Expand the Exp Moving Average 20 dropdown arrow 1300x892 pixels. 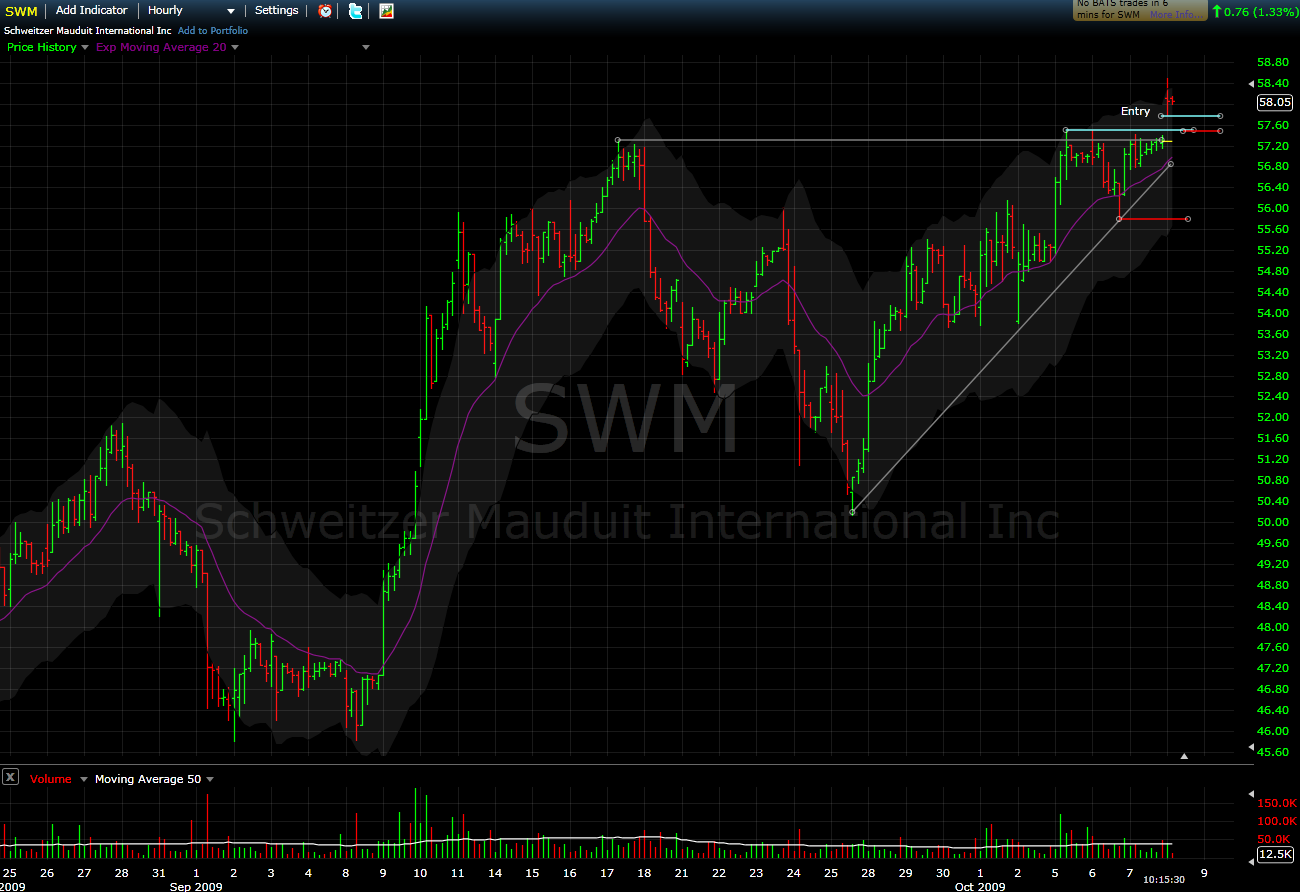coord(235,47)
